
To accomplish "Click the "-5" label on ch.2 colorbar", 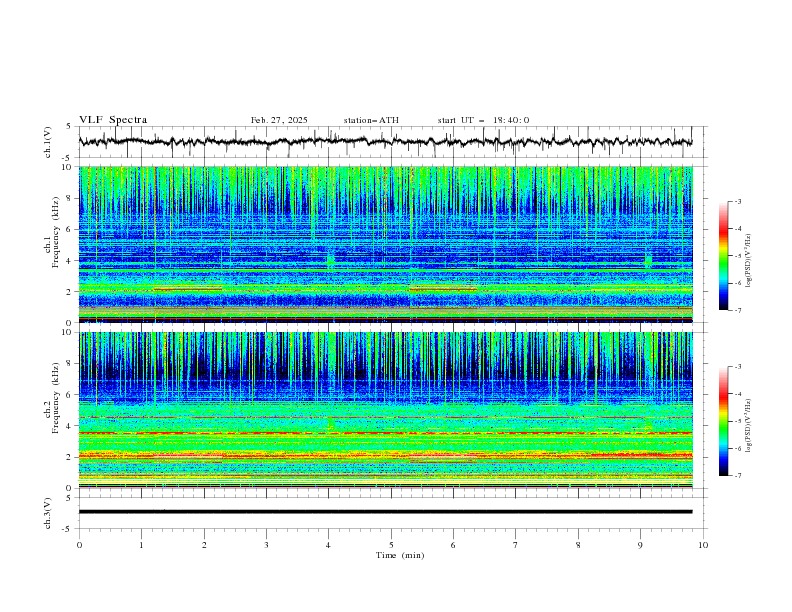I will 738,421.
